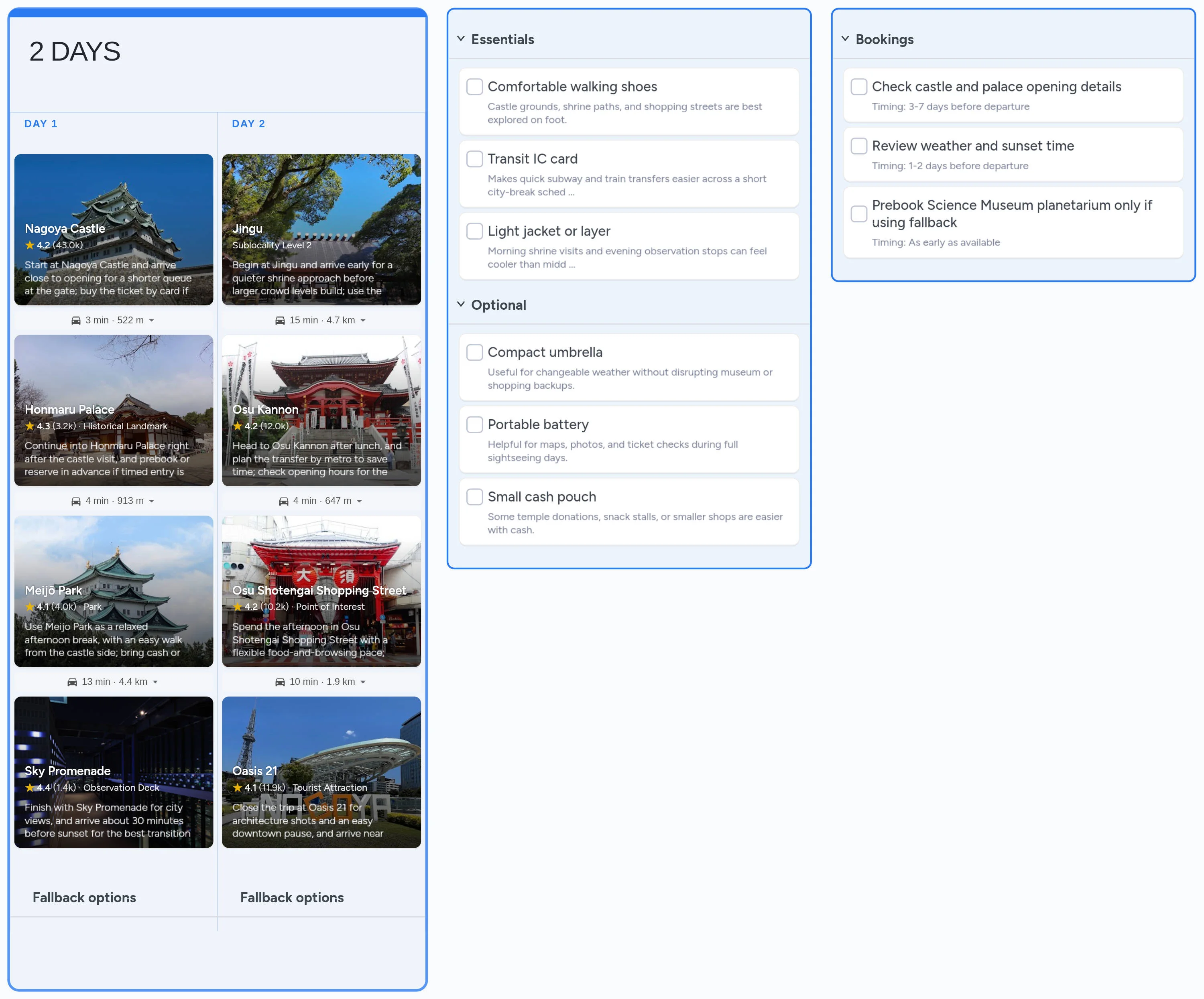Click the car icon beside 10 min 1.9 km
Image resolution: width=1204 pixels, height=999 pixels.
(x=281, y=682)
